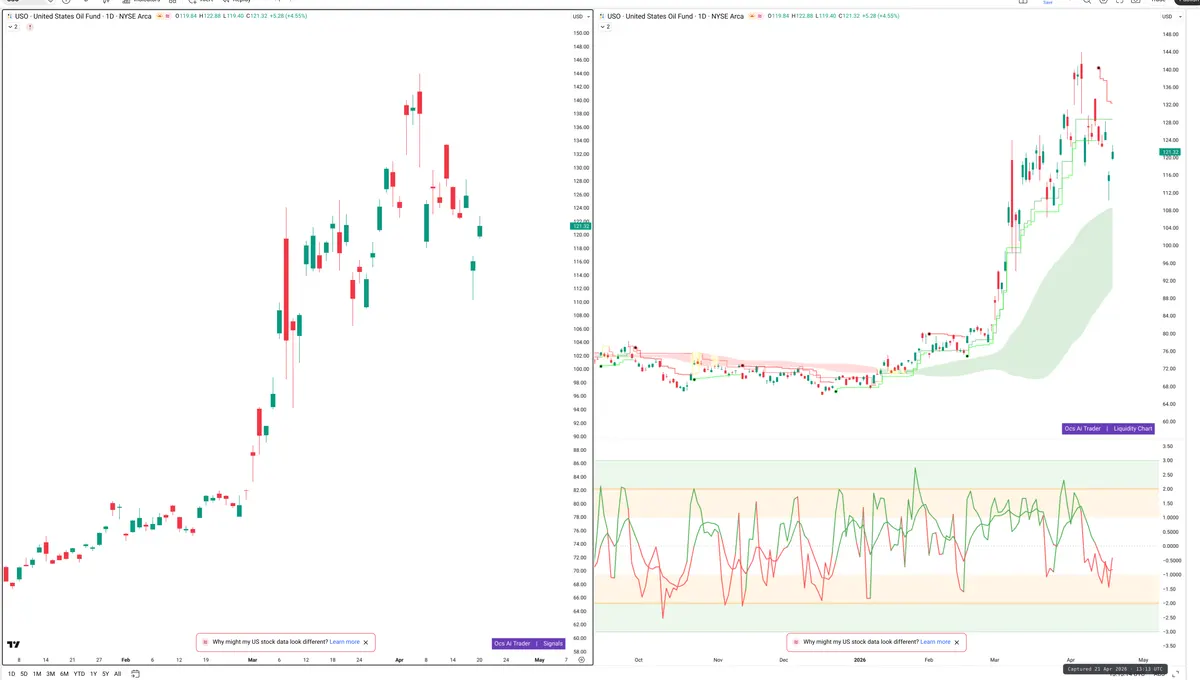The height and width of the screenshot is (680, 1200).
Task: Click flag icon in right chart data notice
Action: (795, 642)
